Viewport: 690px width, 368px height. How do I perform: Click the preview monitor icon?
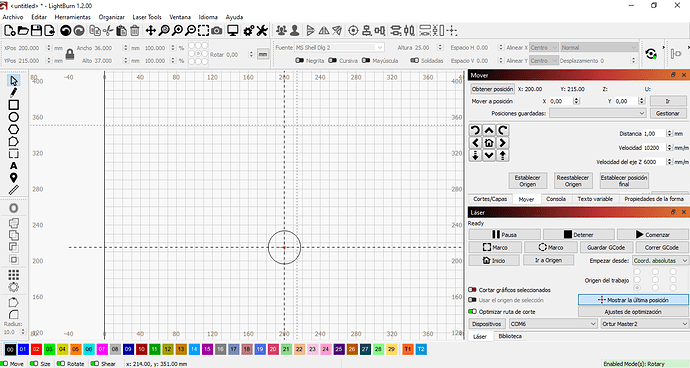tap(232, 30)
